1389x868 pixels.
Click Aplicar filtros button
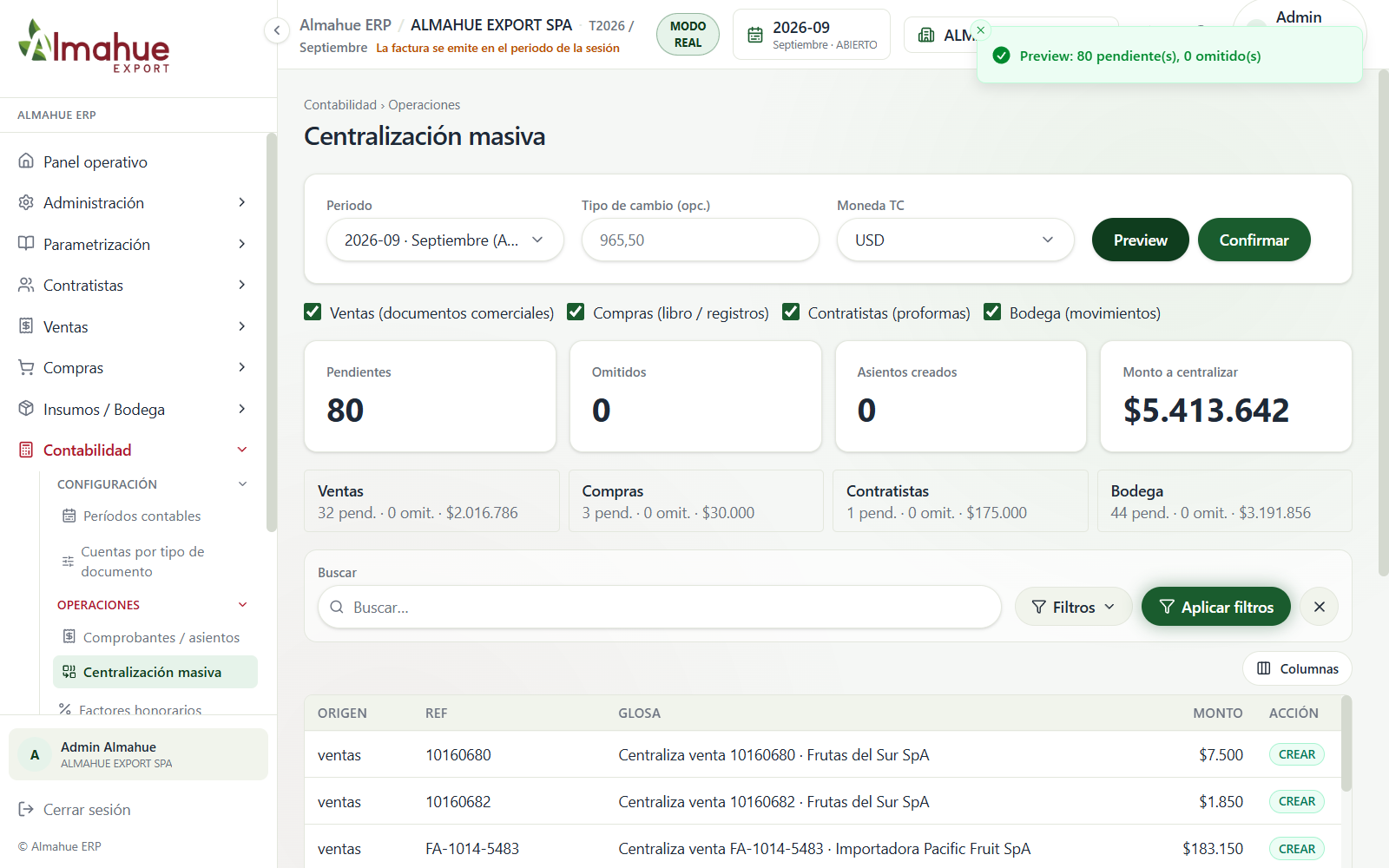[1215, 607]
